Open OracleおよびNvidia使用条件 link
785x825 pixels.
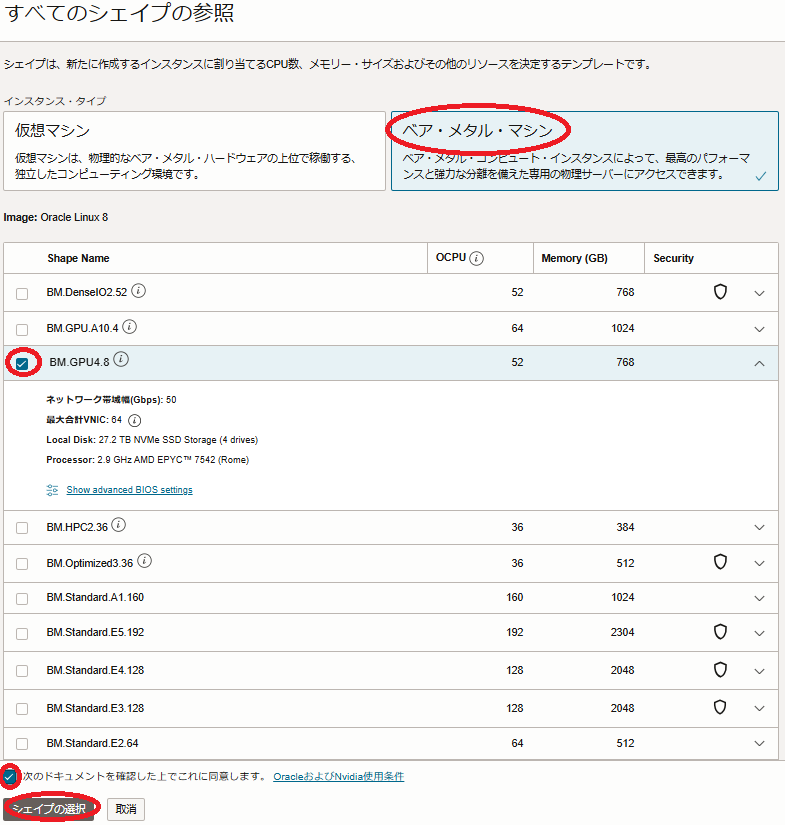click(x=338, y=776)
